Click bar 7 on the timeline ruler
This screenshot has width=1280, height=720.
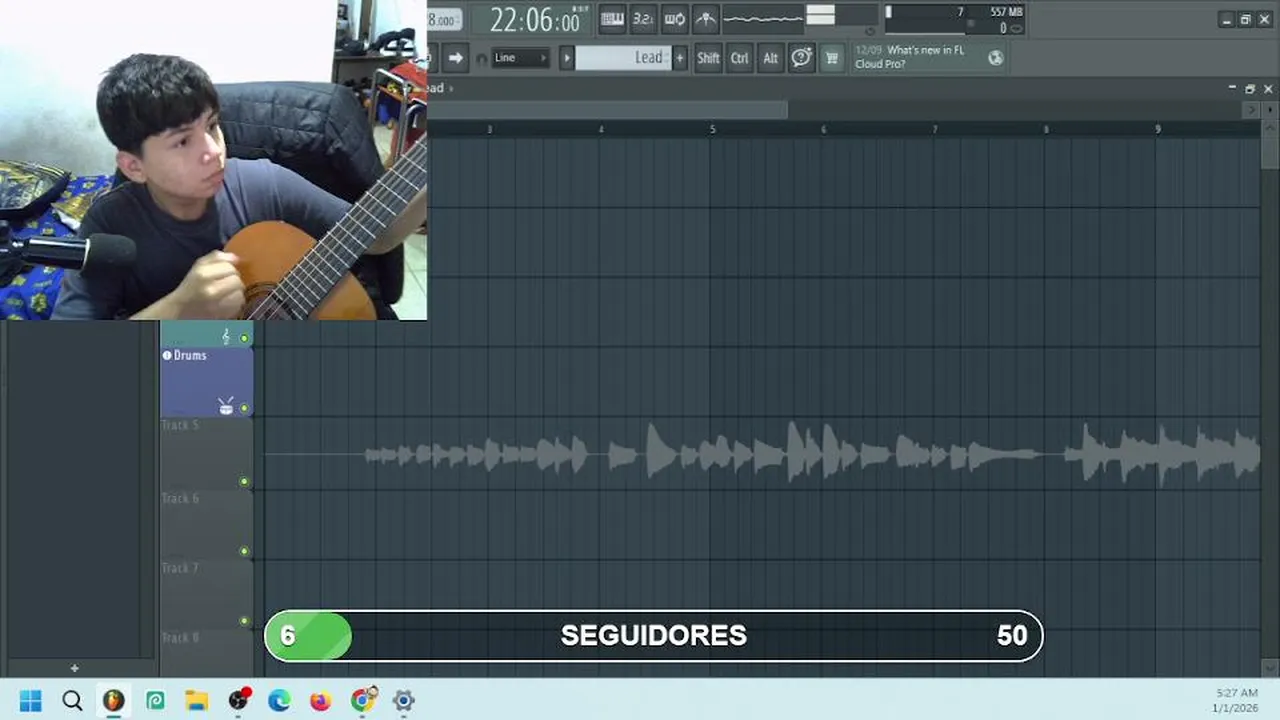pos(935,130)
